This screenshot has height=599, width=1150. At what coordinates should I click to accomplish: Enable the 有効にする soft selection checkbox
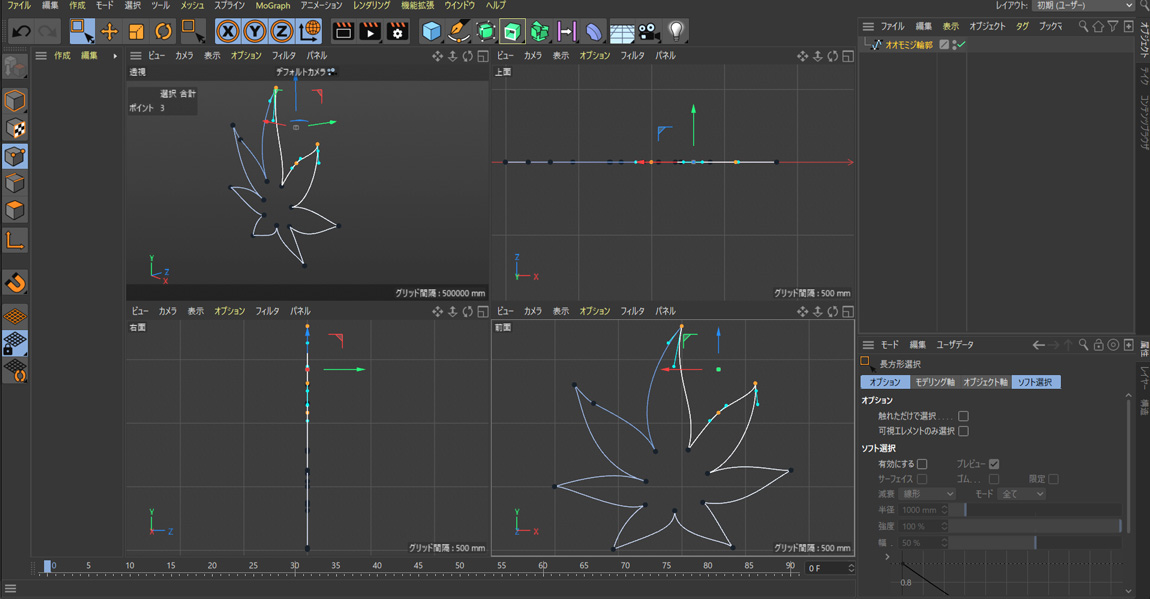click(x=922, y=464)
